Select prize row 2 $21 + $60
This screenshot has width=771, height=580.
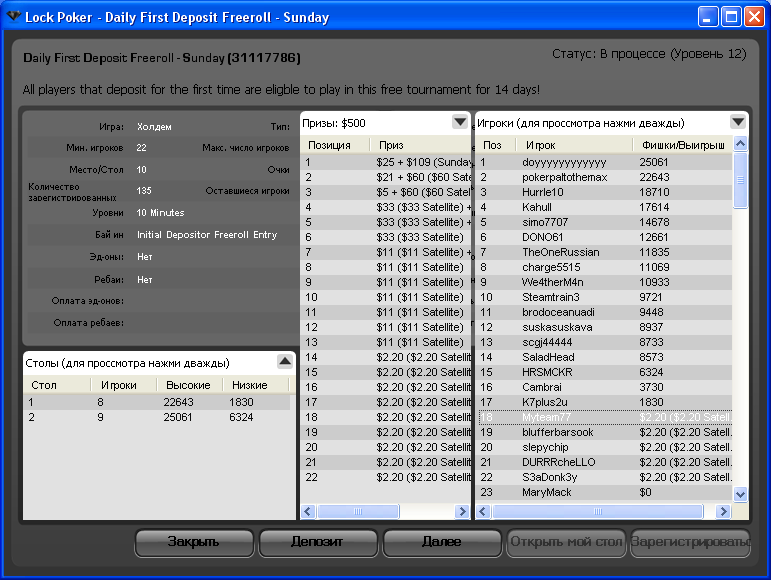click(386, 177)
